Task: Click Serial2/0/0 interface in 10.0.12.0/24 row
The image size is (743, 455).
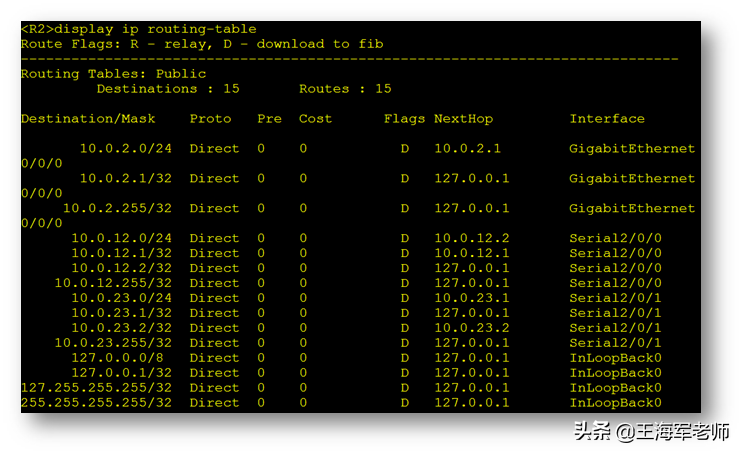Action: pyautogui.click(x=616, y=238)
